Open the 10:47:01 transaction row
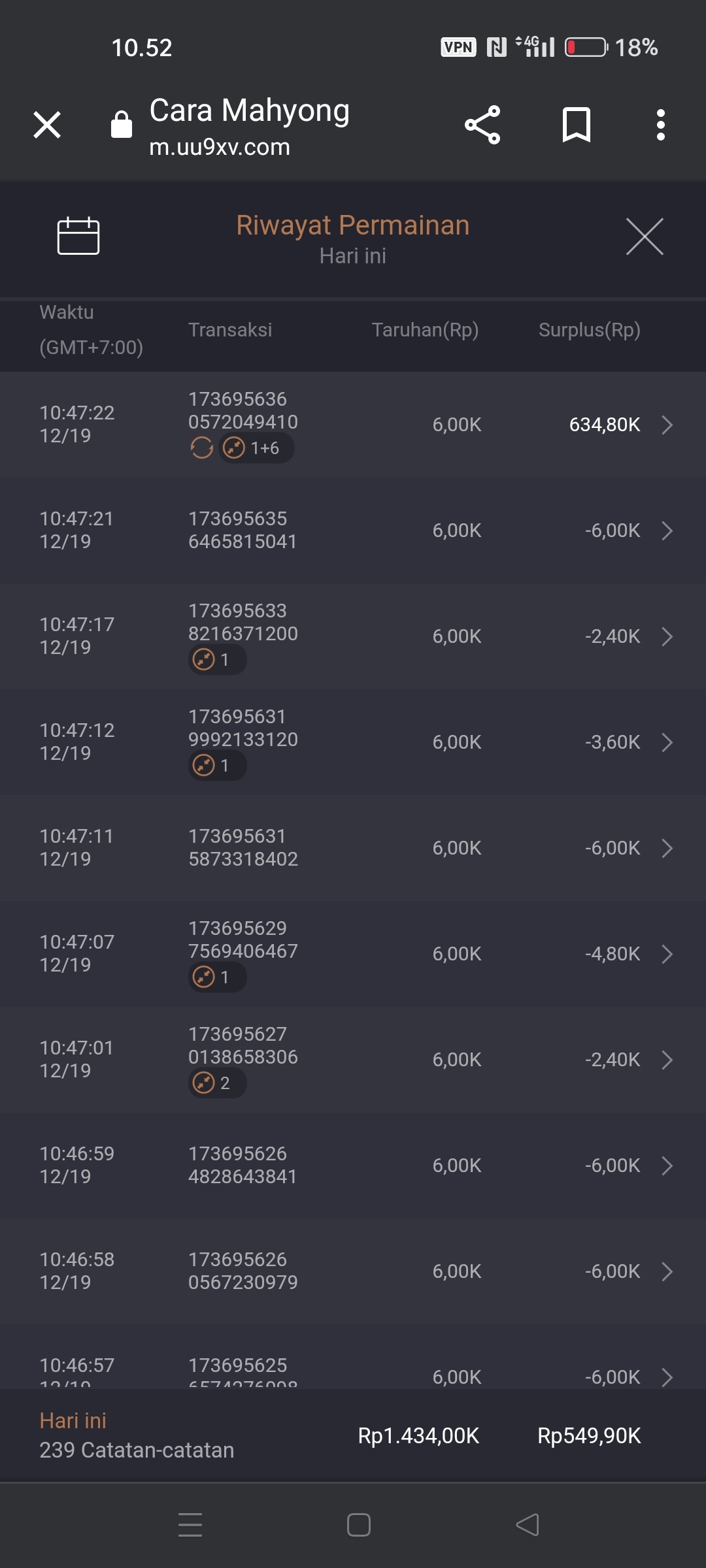The width and height of the screenshot is (706, 1568). coord(353,1060)
